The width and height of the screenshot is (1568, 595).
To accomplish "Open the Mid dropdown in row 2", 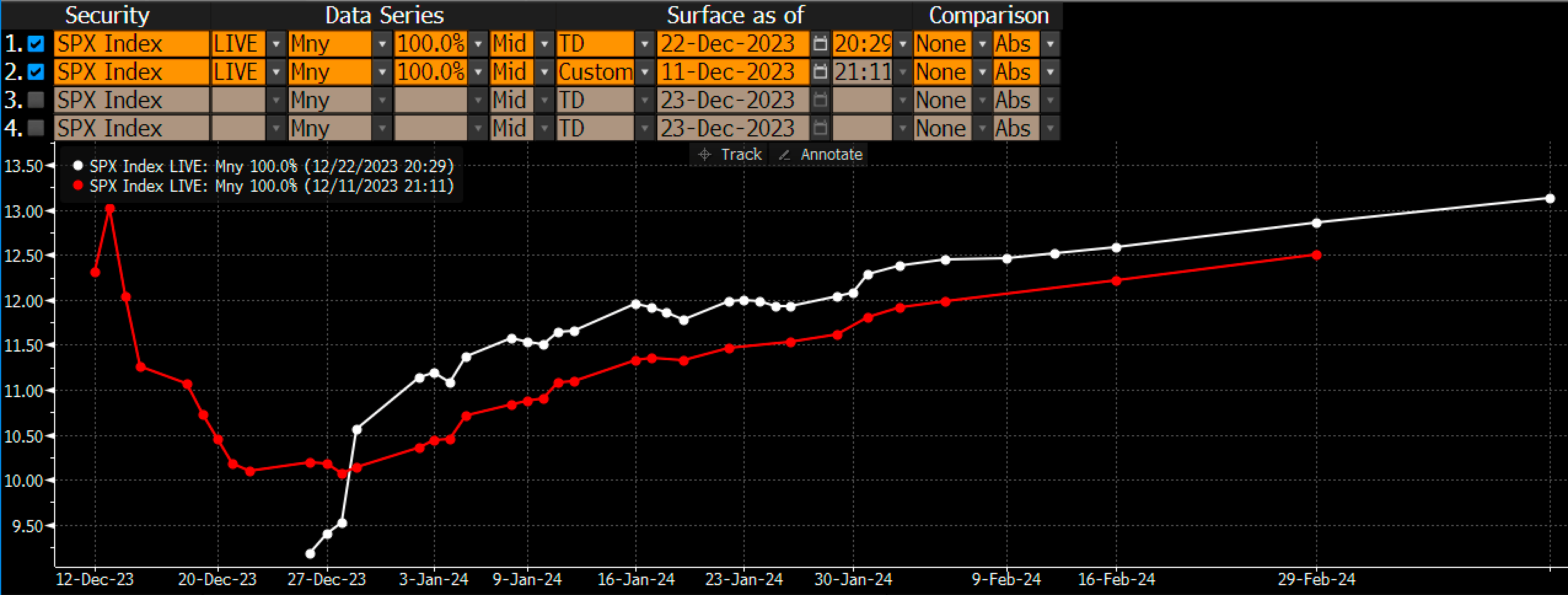I will pyautogui.click(x=544, y=72).
